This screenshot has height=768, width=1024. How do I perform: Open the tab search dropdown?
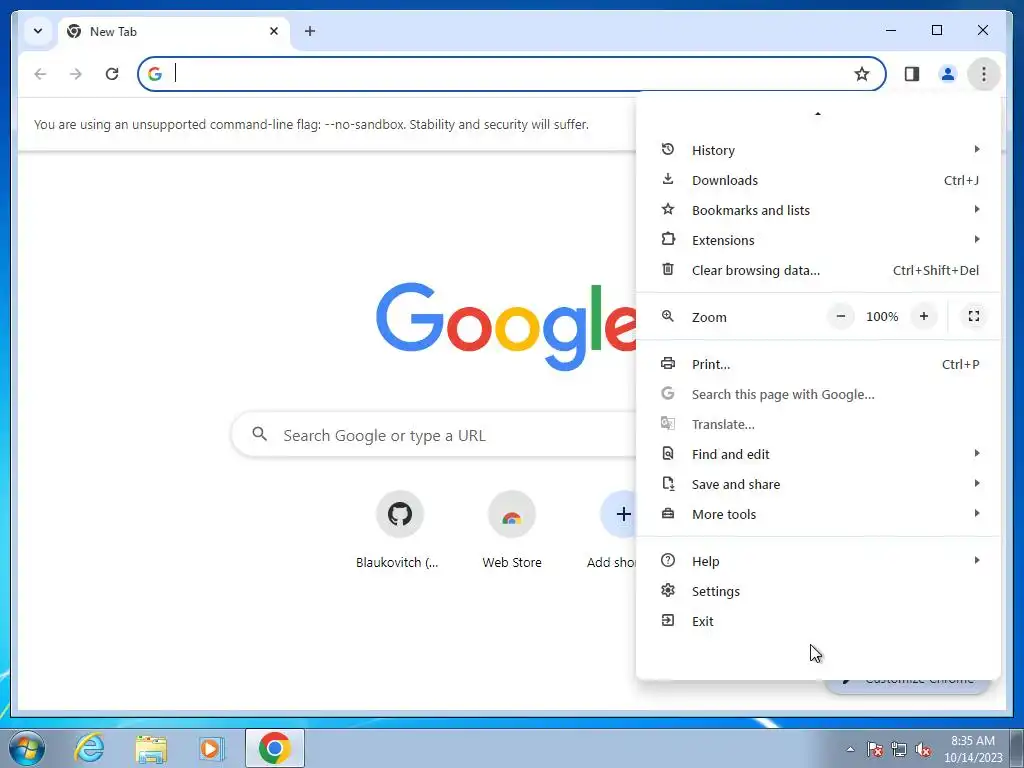coord(38,31)
